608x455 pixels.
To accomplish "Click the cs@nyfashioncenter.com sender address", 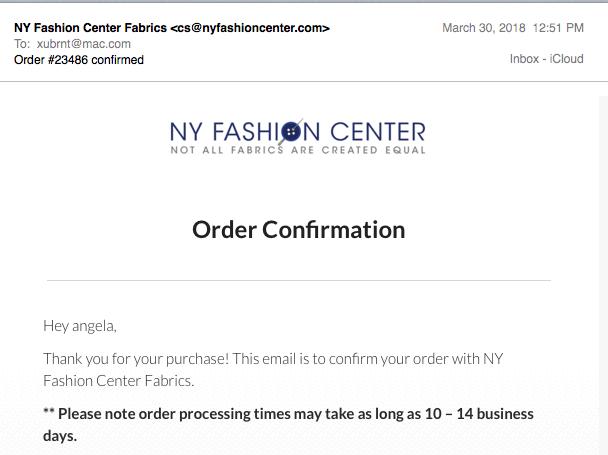I will click(250, 28).
